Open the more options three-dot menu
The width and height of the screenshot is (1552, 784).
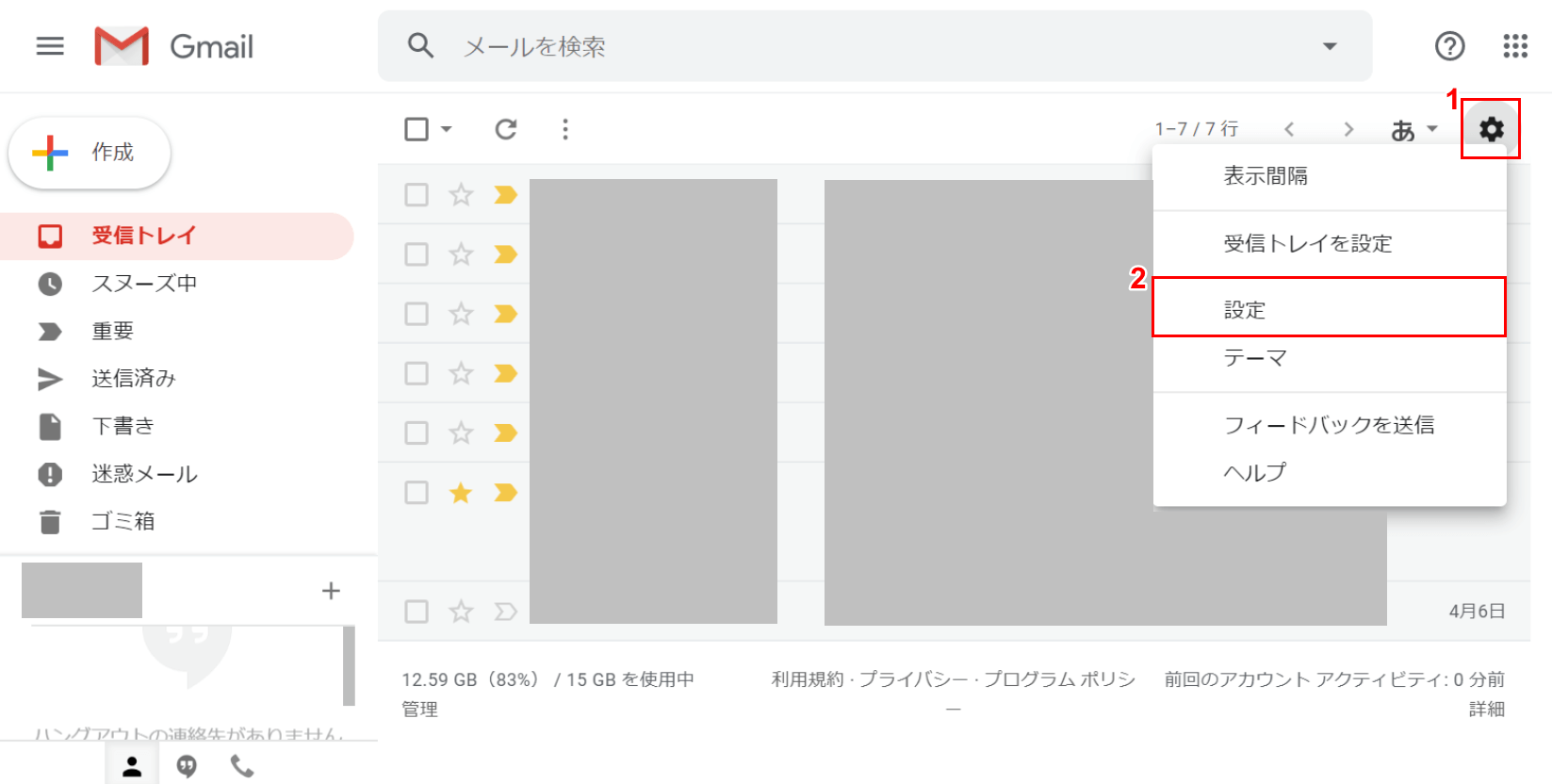(x=565, y=129)
